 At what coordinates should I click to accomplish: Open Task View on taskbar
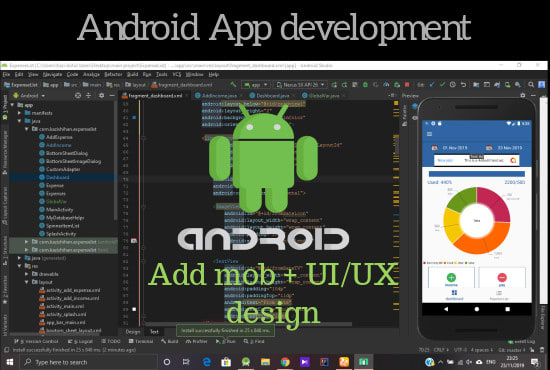click(x=186, y=362)
